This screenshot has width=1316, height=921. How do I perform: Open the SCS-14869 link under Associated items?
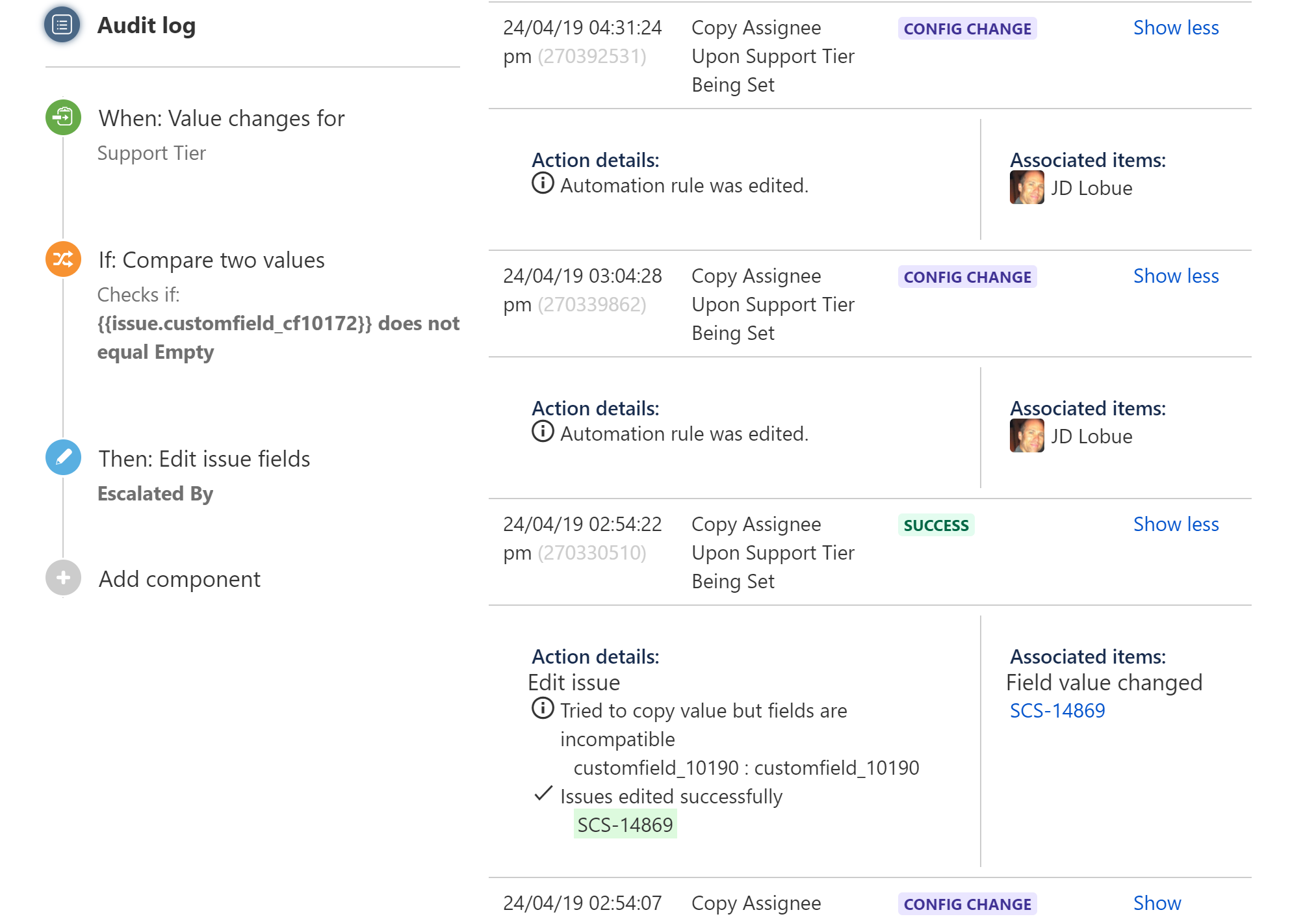click(1057, 710)
